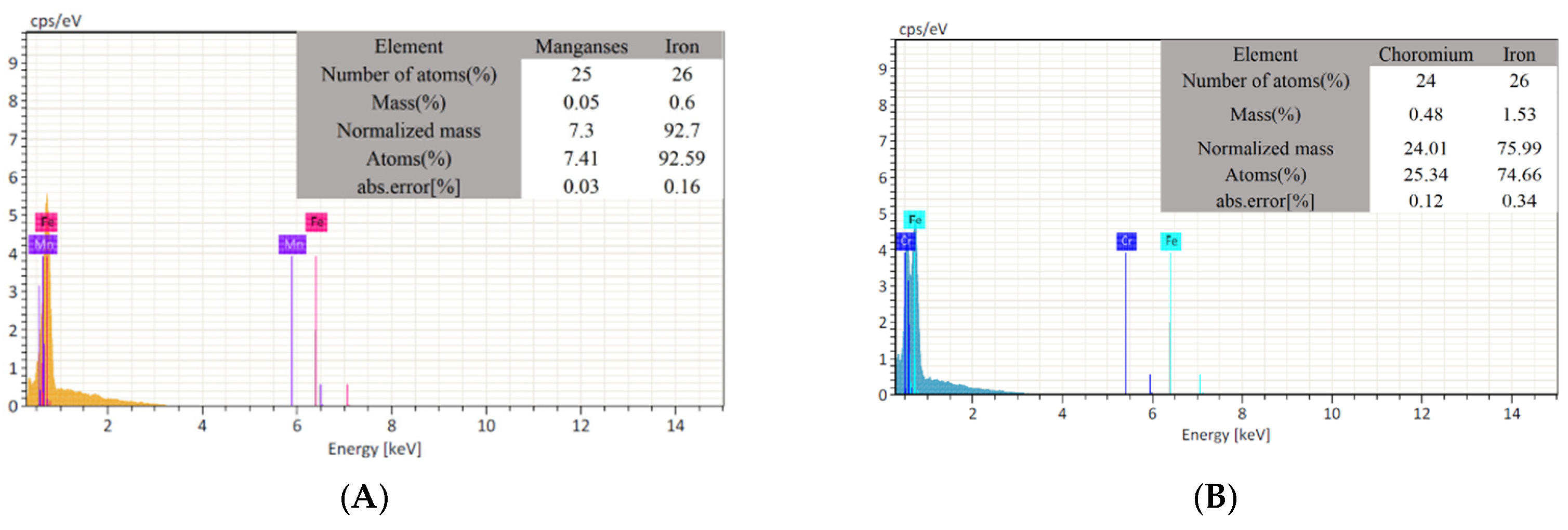Screen dimensions: 1568x530
Task: Select the iron mass value 1.53
Action: (x=1519, y=114)
